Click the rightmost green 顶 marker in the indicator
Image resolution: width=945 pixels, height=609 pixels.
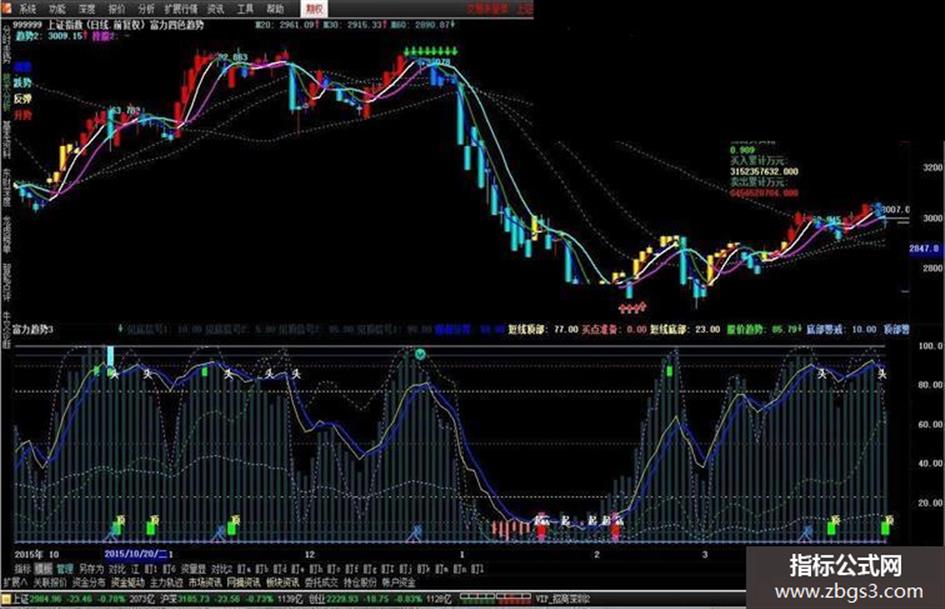coord(886,525)
